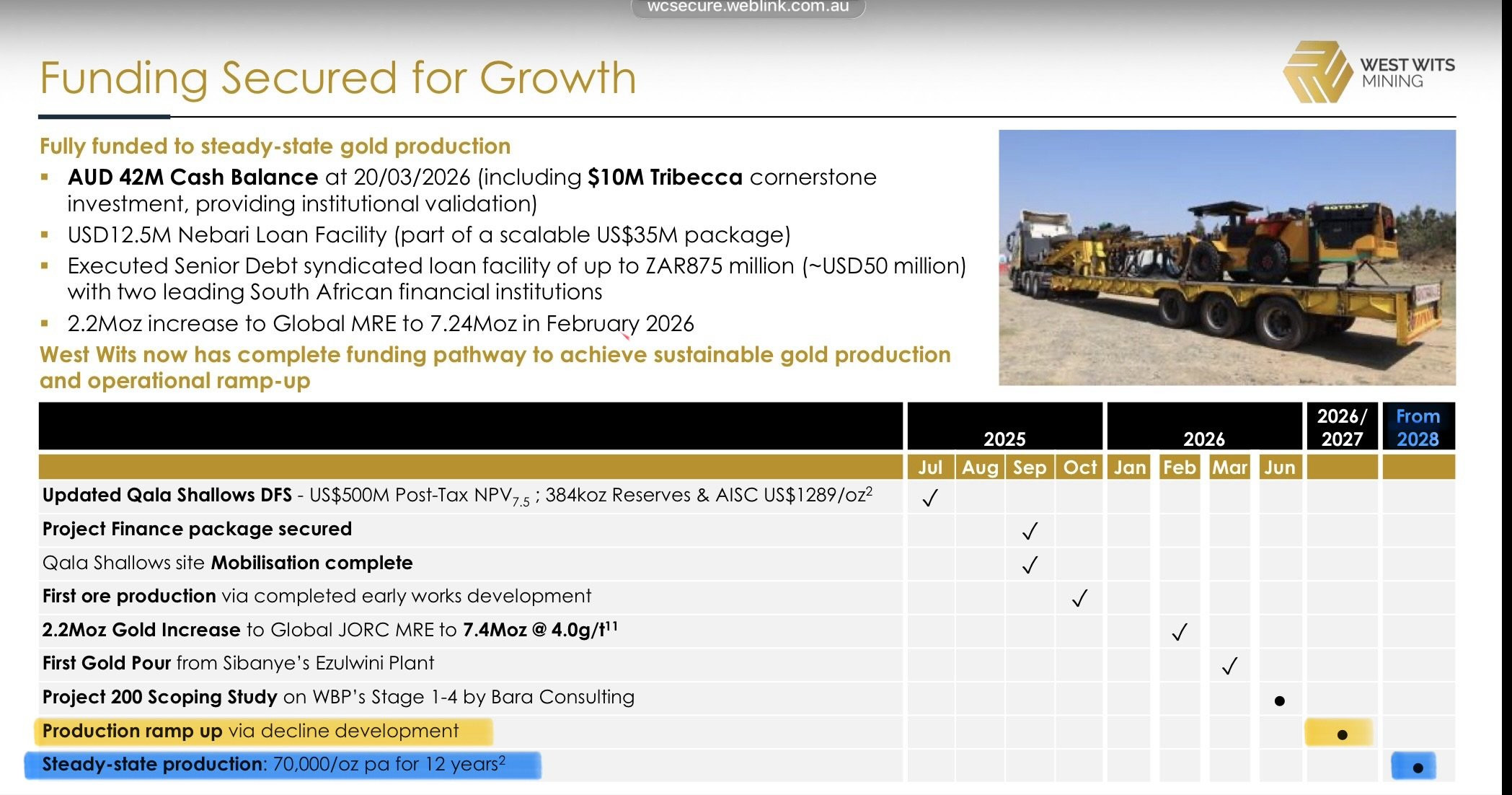
Task: Click the Jan month header
Action: pos(1130,467)
